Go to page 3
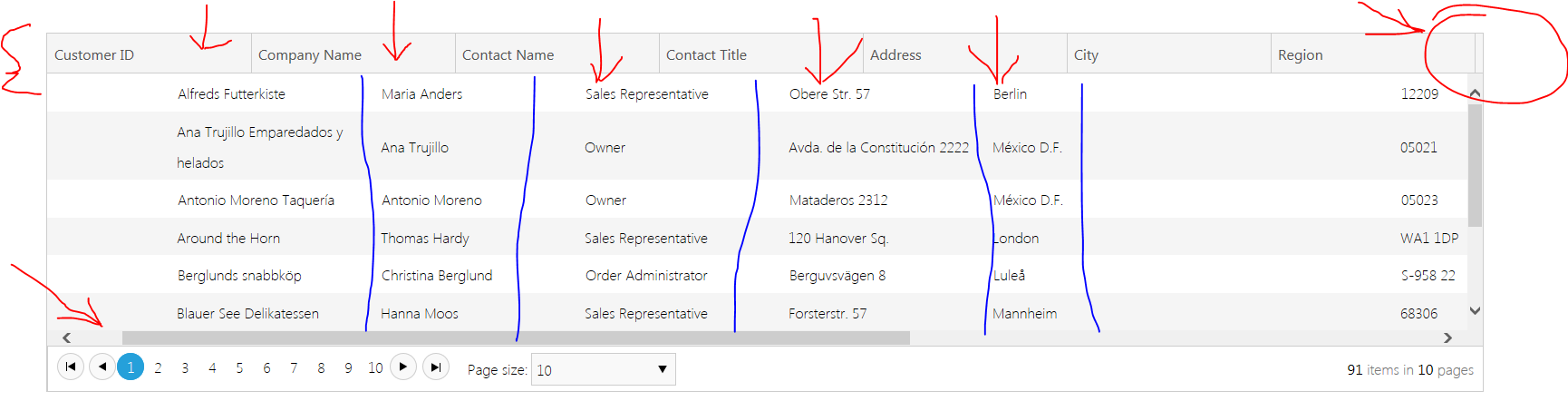The width and height of the screenshot is (1568, 401). 185,368
